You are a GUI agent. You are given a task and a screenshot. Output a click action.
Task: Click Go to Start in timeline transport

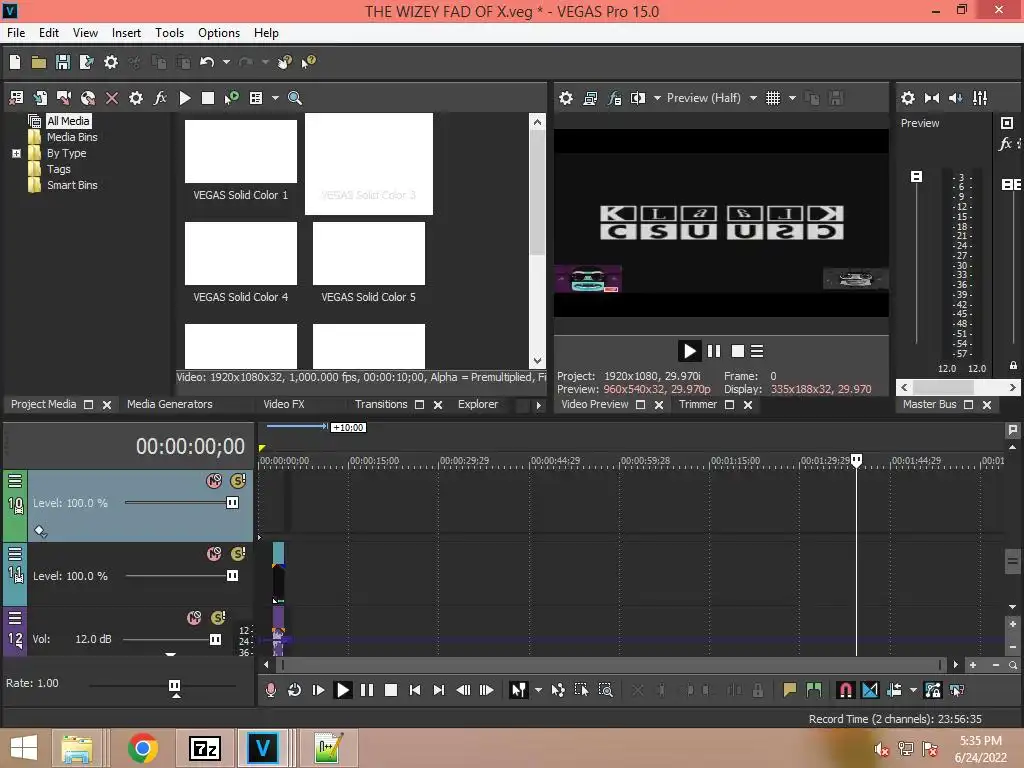point(415,690)
